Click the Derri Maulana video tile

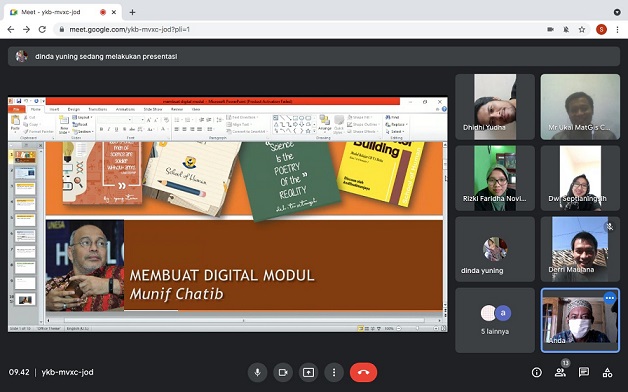coord(580,249)
